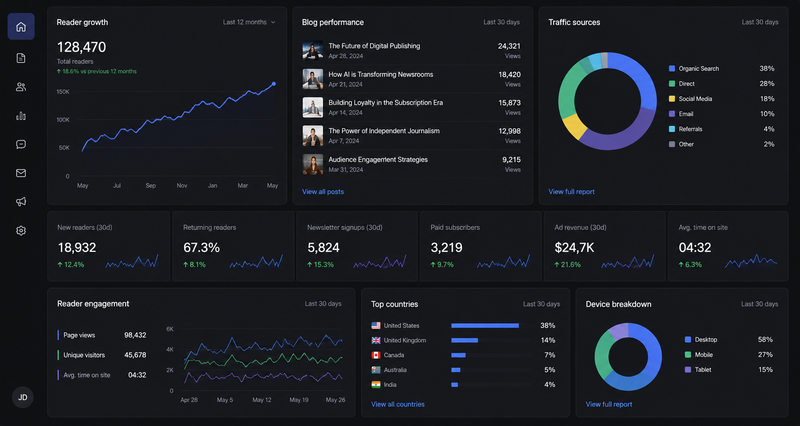Open the document posts sidebar icon
The image size is (800, 426).
click(21, 58)
